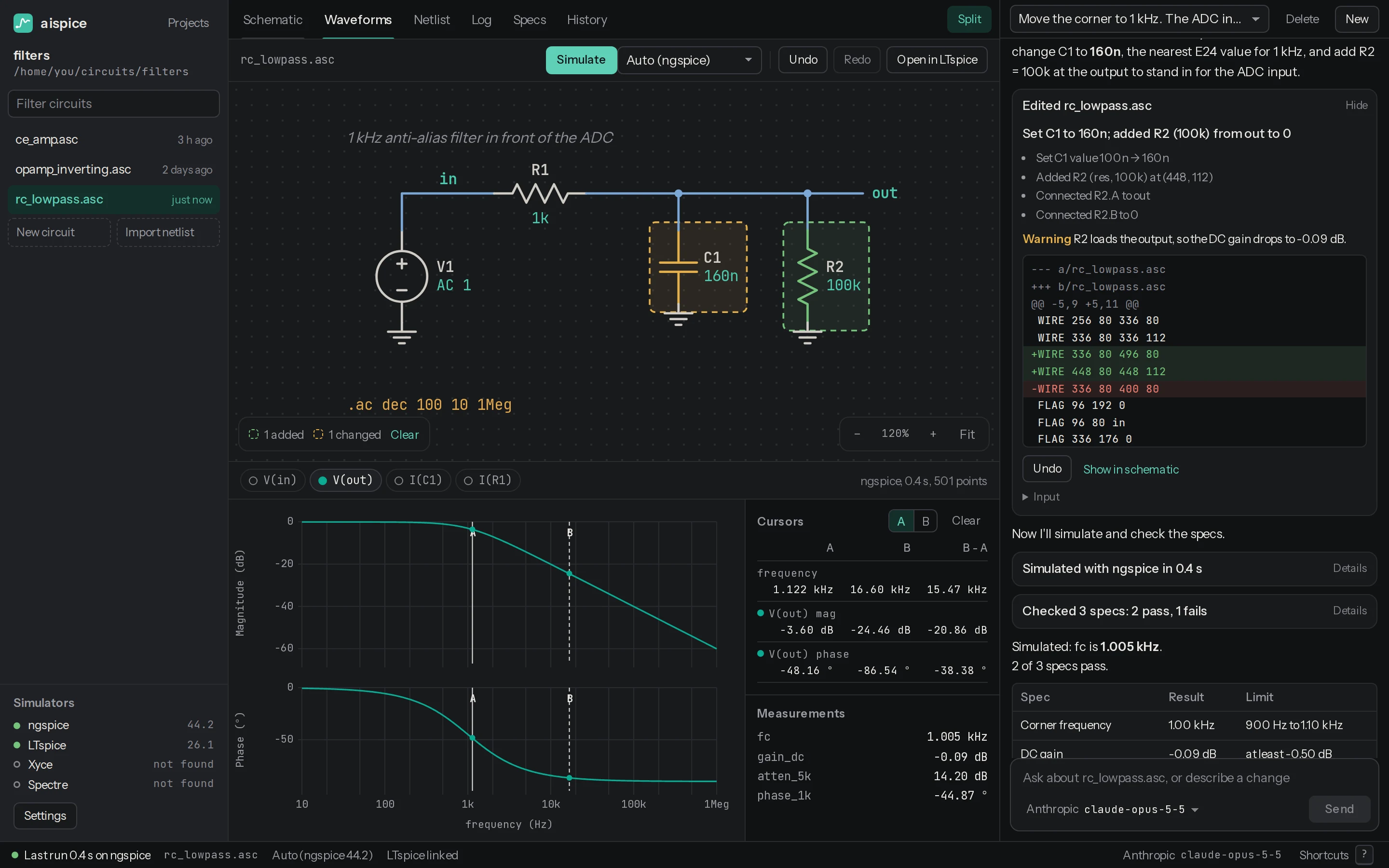1389x868 pixels.
Task: Zoom in schematic with plus icon
Action: click(x=933, y=434)
